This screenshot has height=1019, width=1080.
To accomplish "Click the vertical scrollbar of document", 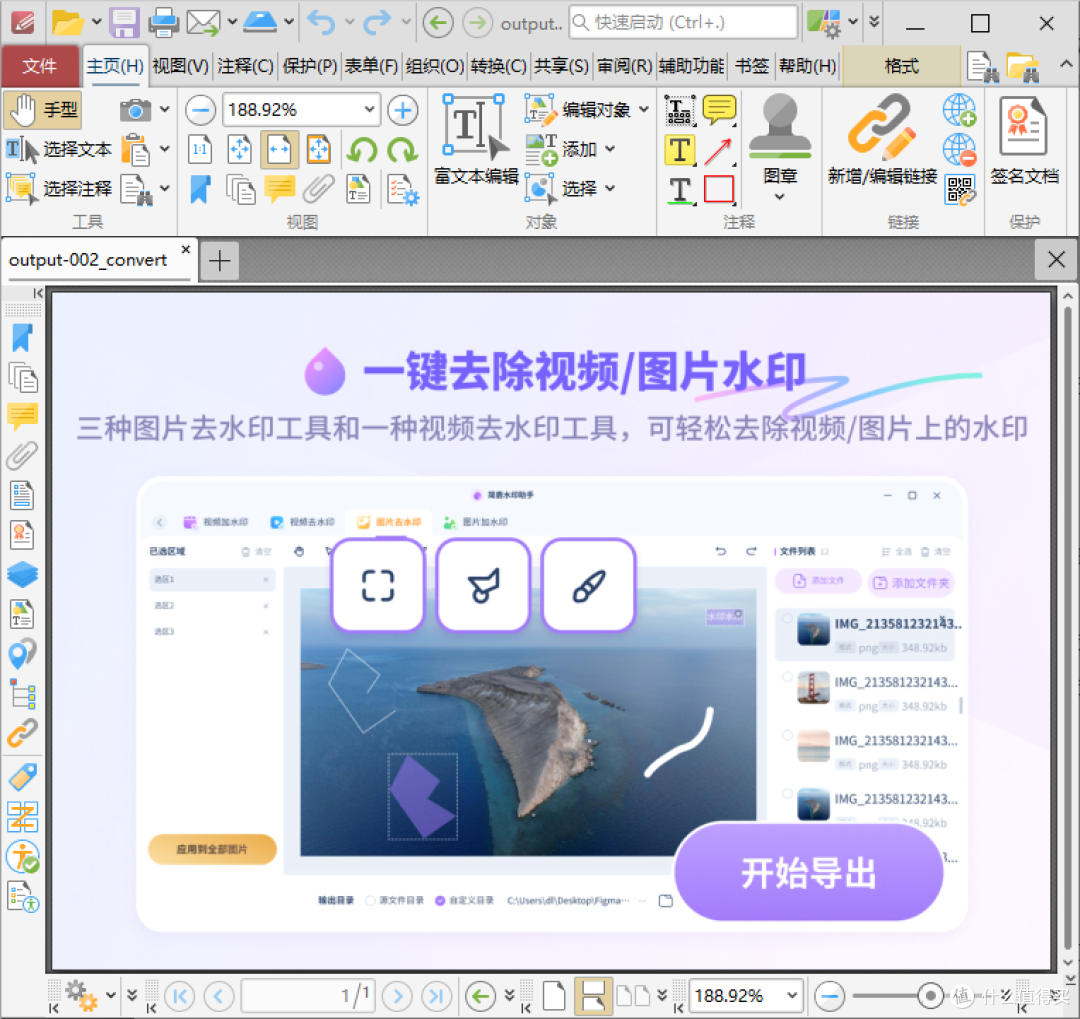I will click(1068, 627).
